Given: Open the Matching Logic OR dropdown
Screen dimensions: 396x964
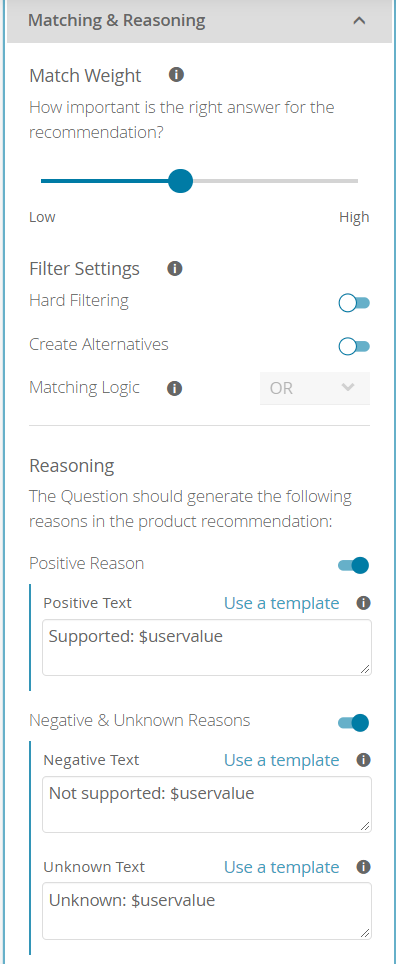Looking at the screenshot, I should 315,388.
